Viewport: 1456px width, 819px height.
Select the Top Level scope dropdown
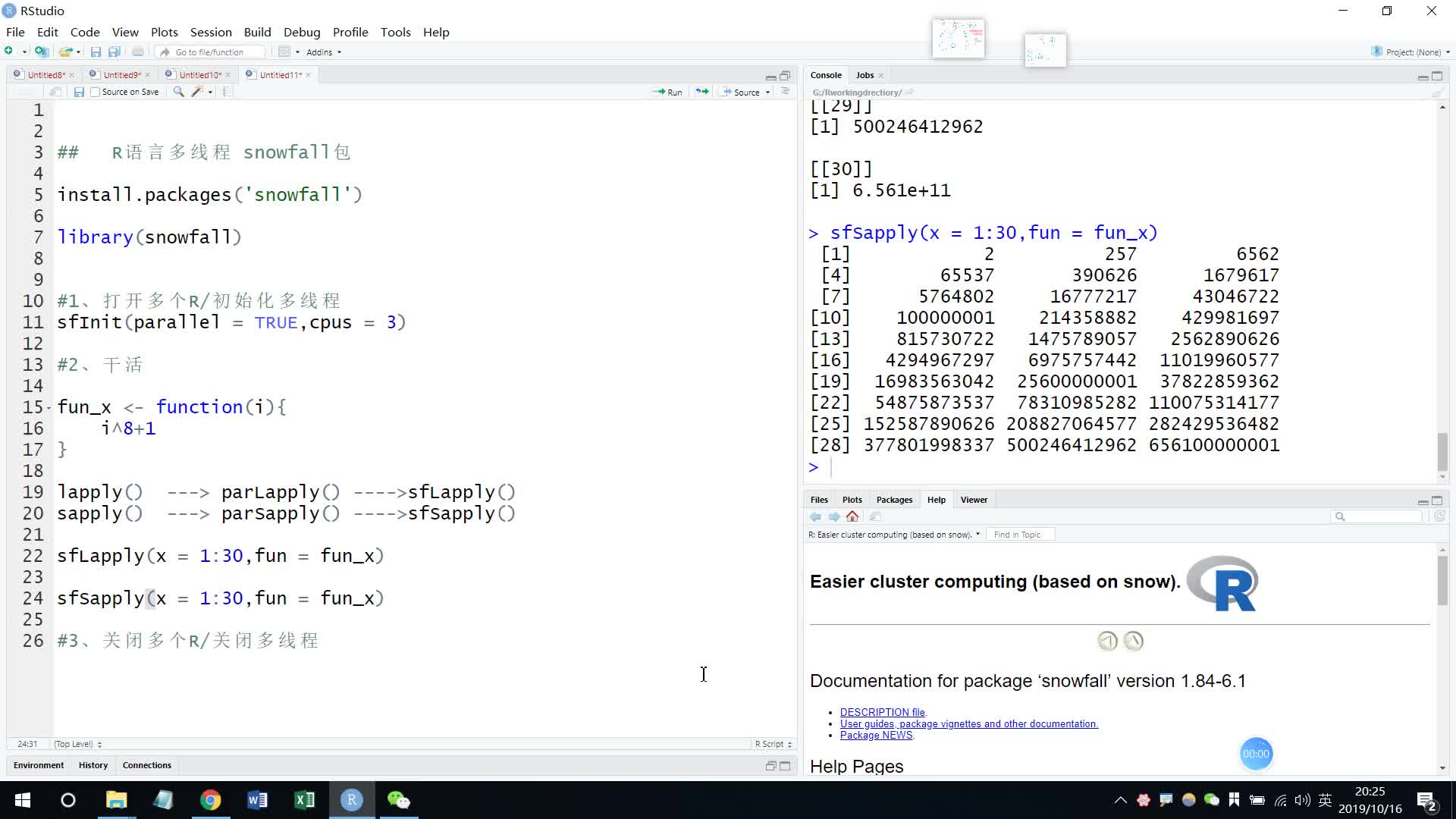[x=78, y=744]
